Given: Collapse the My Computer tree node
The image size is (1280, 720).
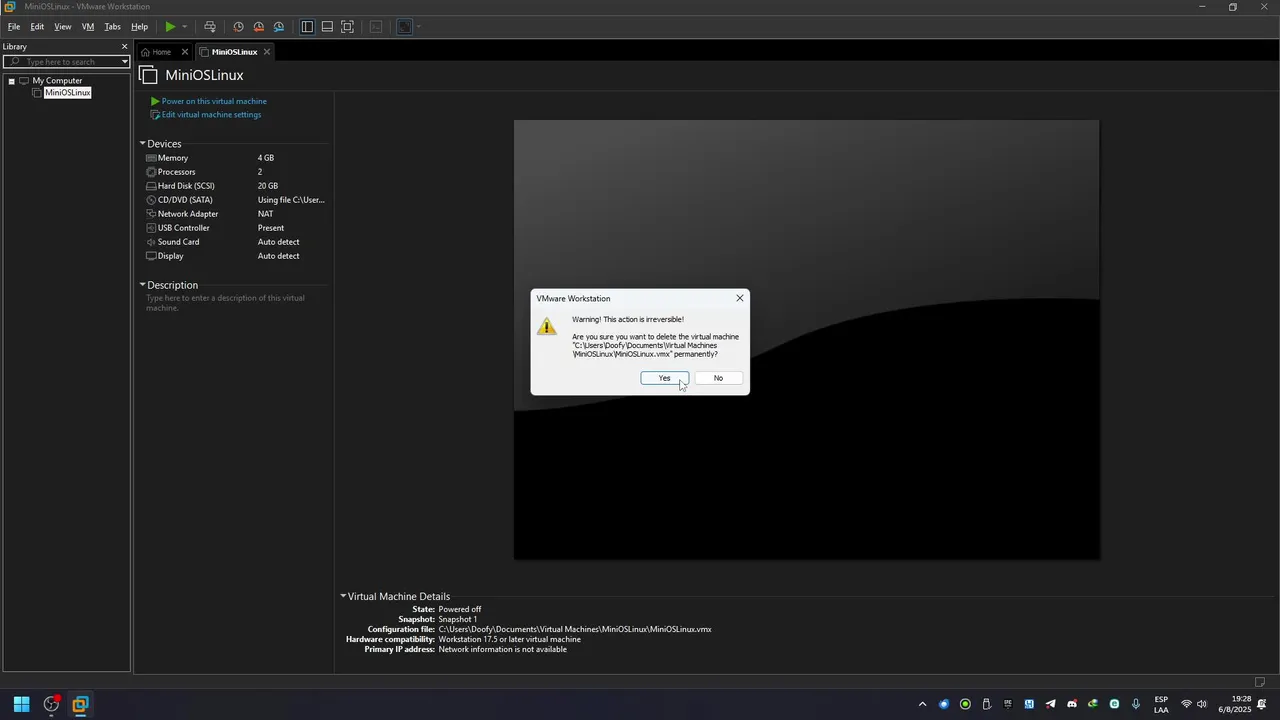Looking at the screenshot, I should tap(11, 81).
